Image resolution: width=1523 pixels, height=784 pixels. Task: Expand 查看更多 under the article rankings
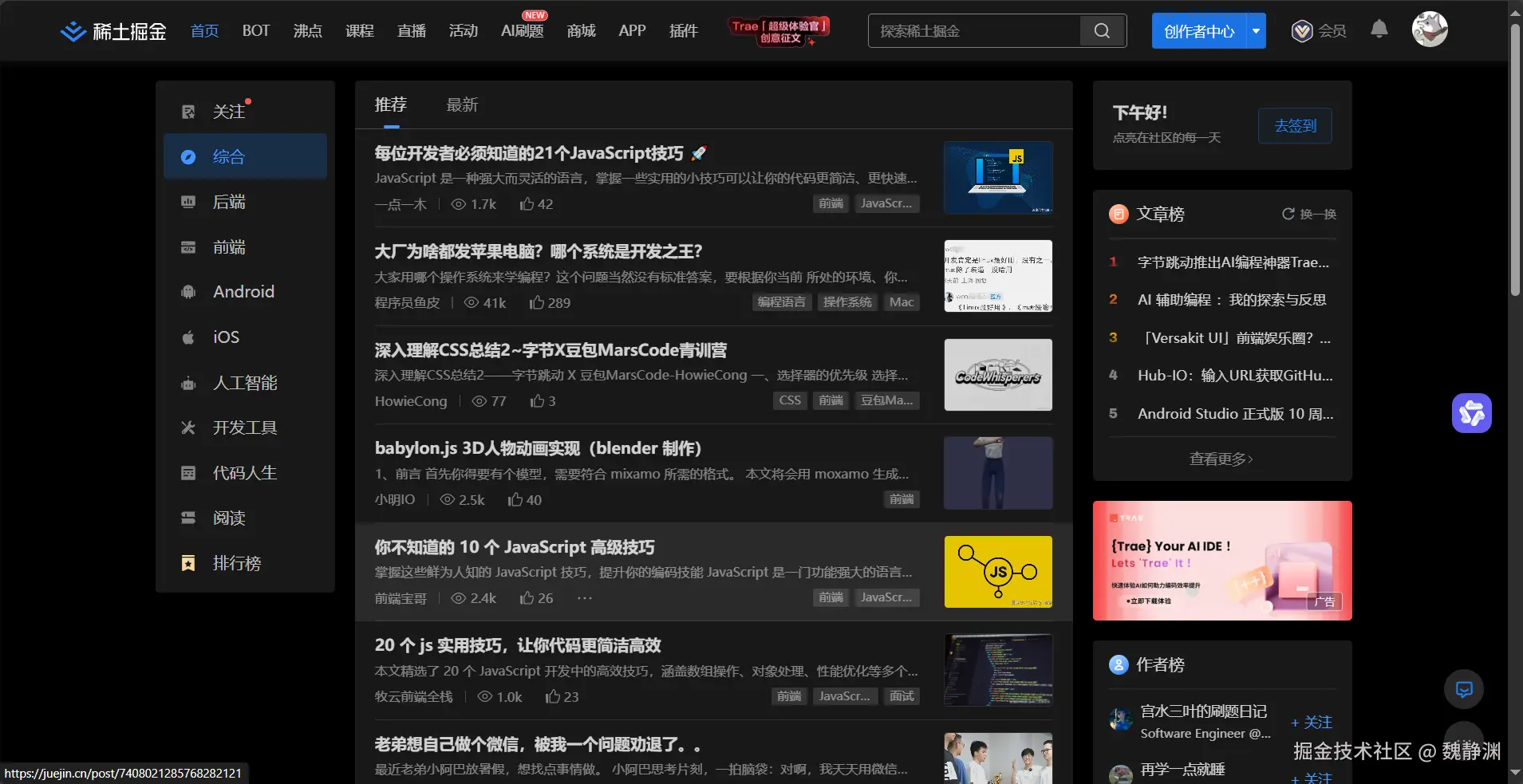point(1220,459)
